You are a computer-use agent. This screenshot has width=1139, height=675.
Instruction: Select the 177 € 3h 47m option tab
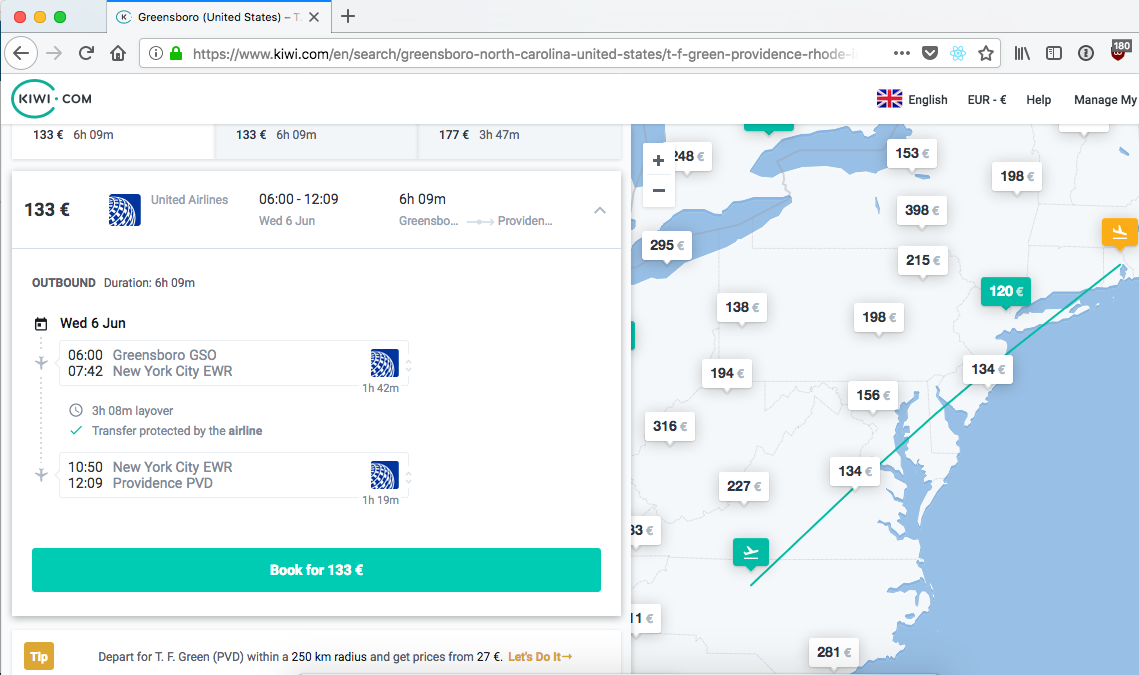click(519, 141)
